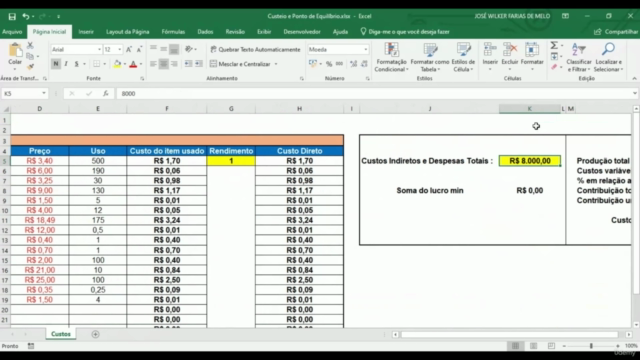Screen dimensions: 640x360
Task: Open the Exibir tab
Action: pyautogui.click(x=264, y=32)
